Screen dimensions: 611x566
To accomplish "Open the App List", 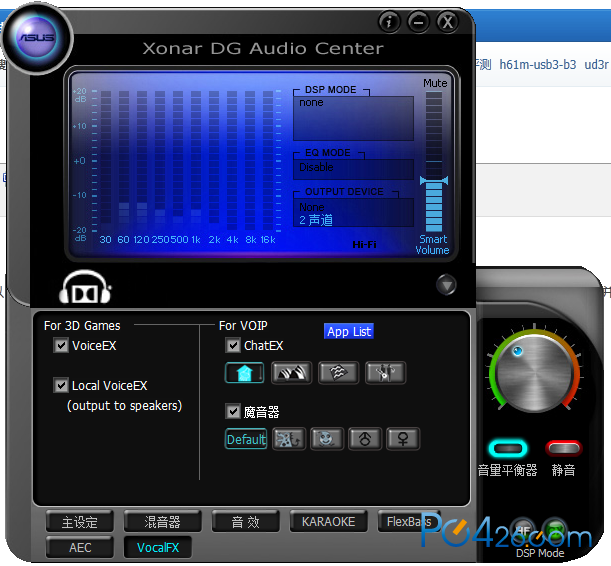I will tap(349, 331).
